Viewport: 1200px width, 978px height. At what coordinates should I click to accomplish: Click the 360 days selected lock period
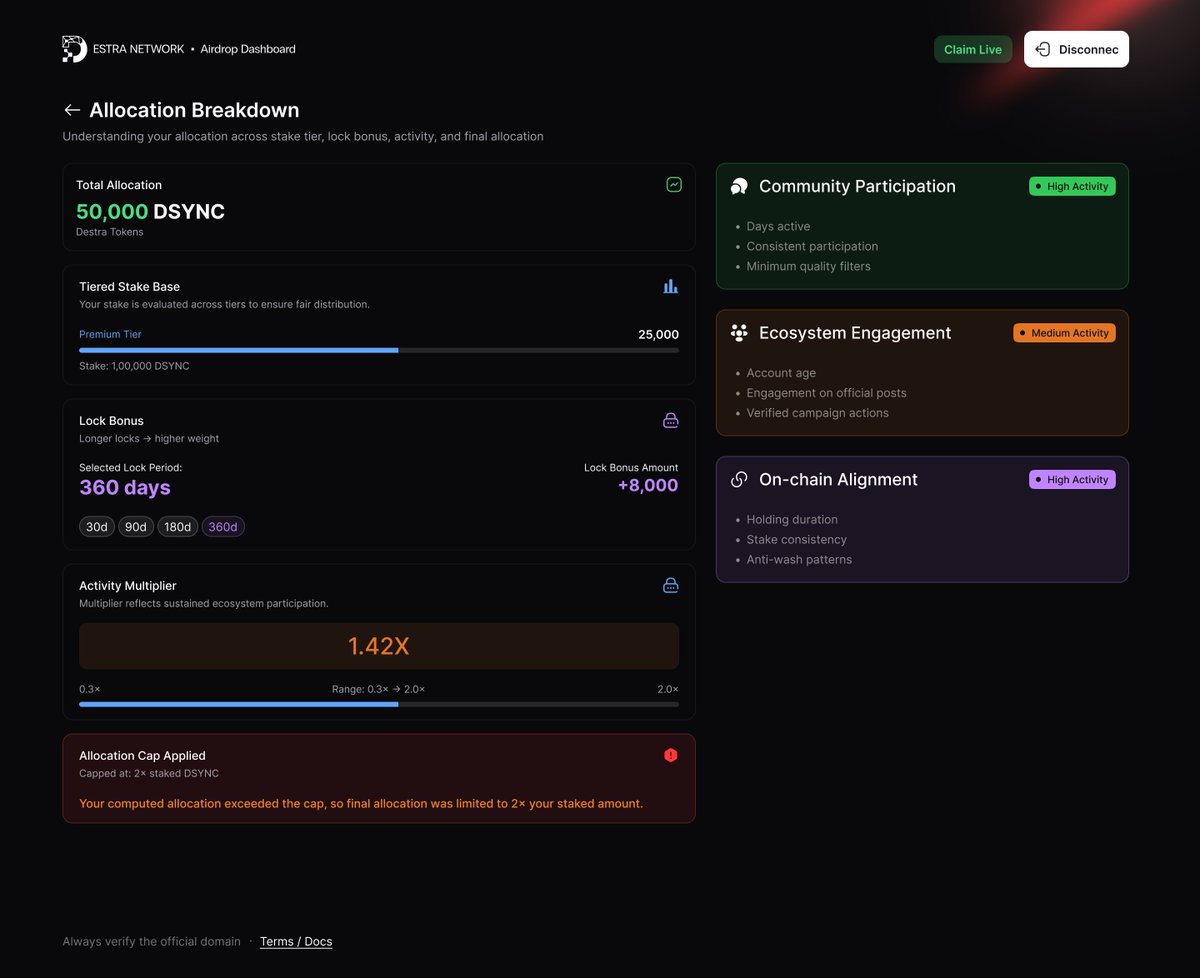pyautogui.click(x=125, y=488)
